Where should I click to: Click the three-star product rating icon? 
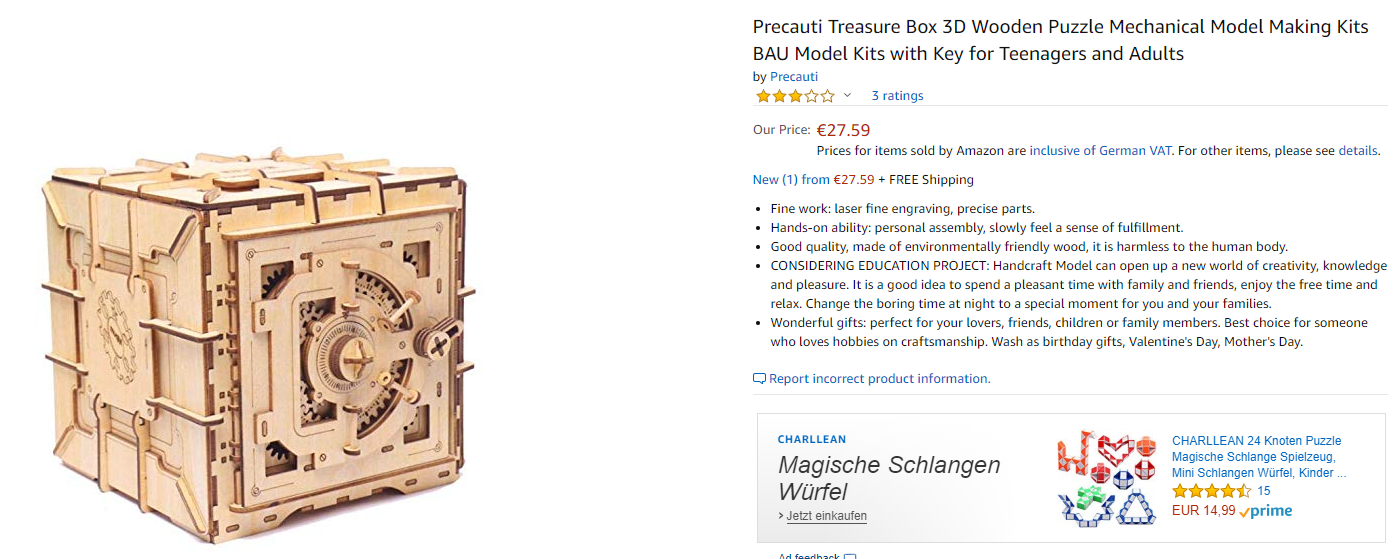[794, 96]
